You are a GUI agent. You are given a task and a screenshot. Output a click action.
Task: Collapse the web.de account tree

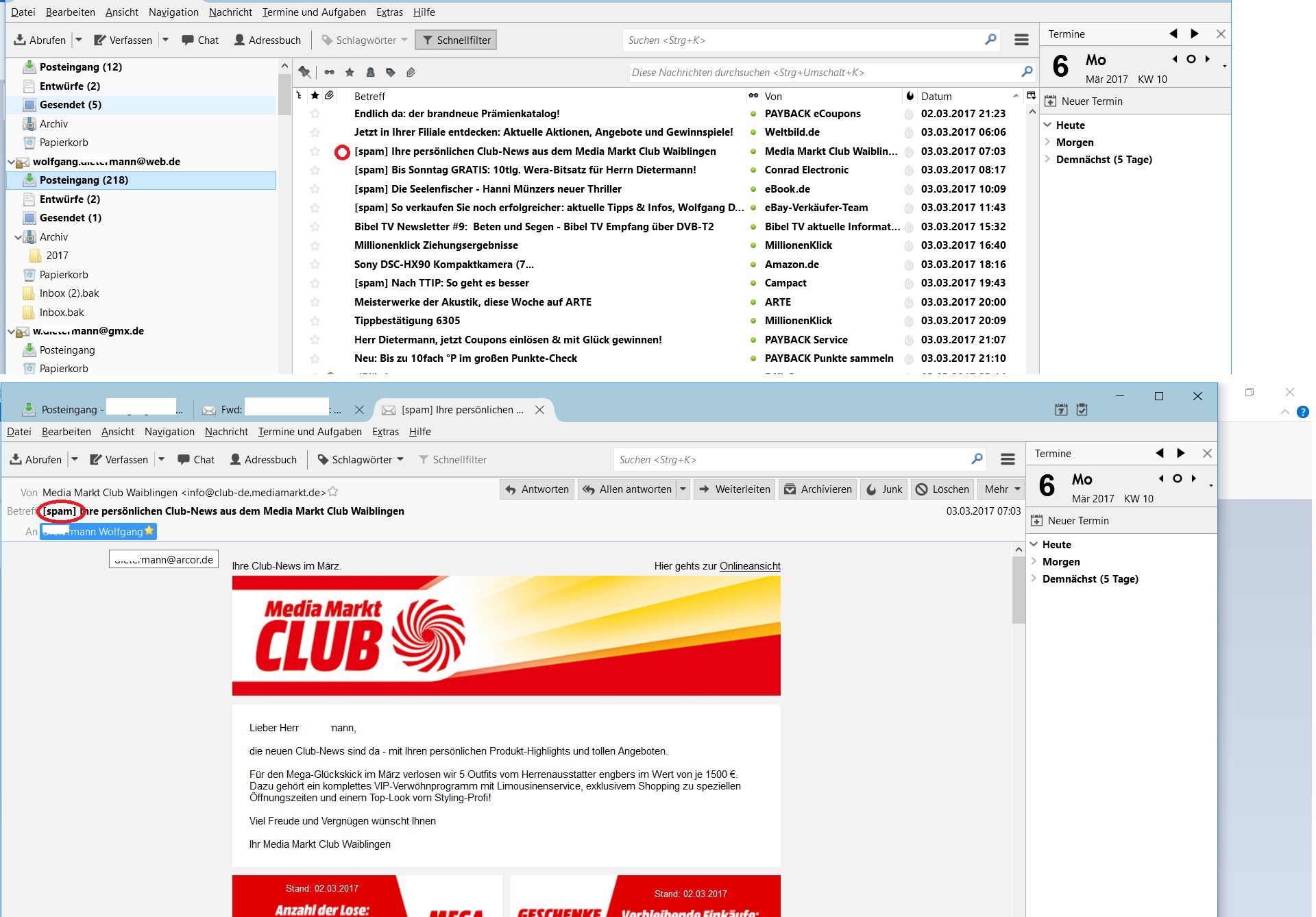coord(12,162)
